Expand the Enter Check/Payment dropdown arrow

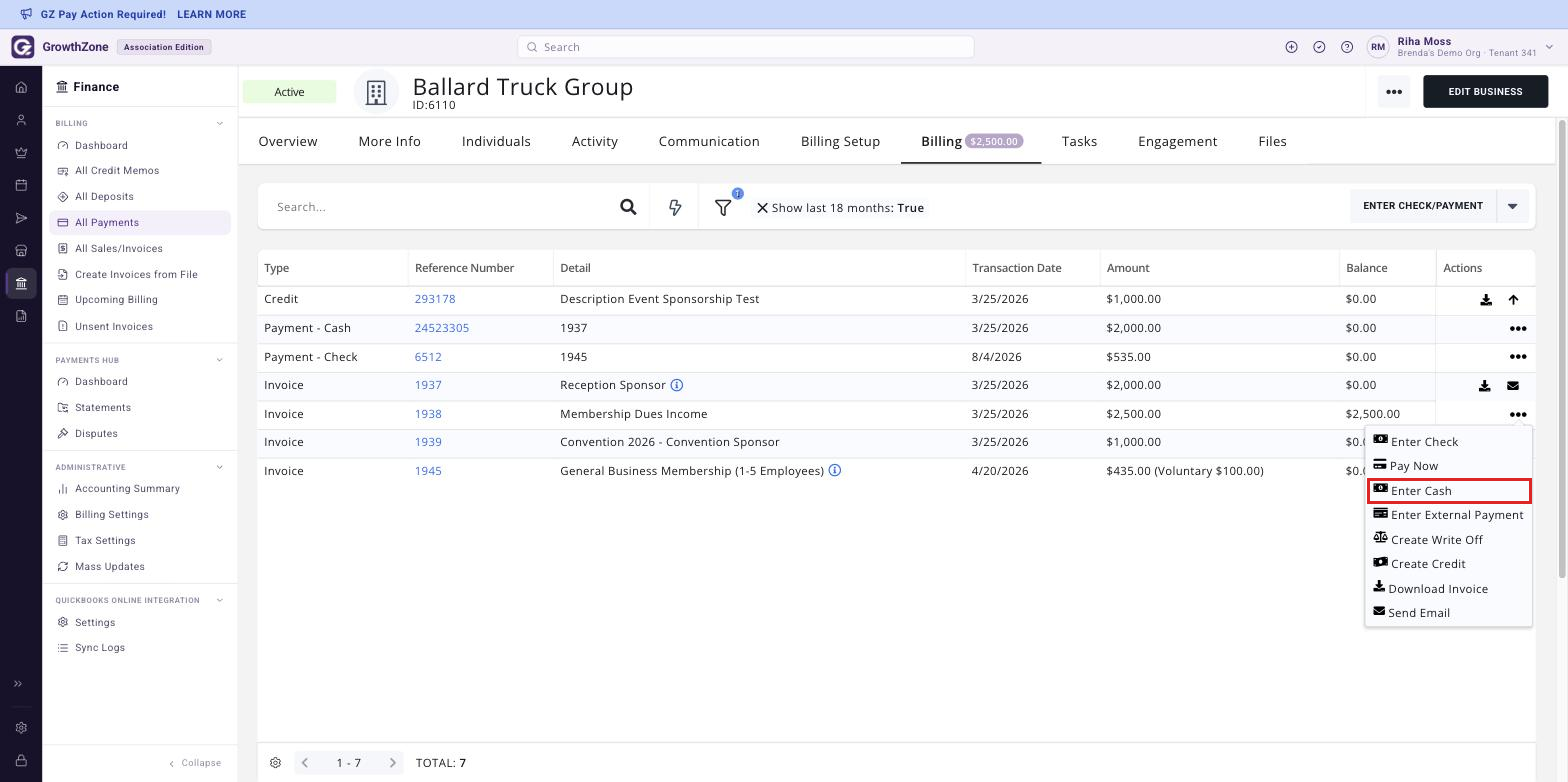(x=1513, y=206)
